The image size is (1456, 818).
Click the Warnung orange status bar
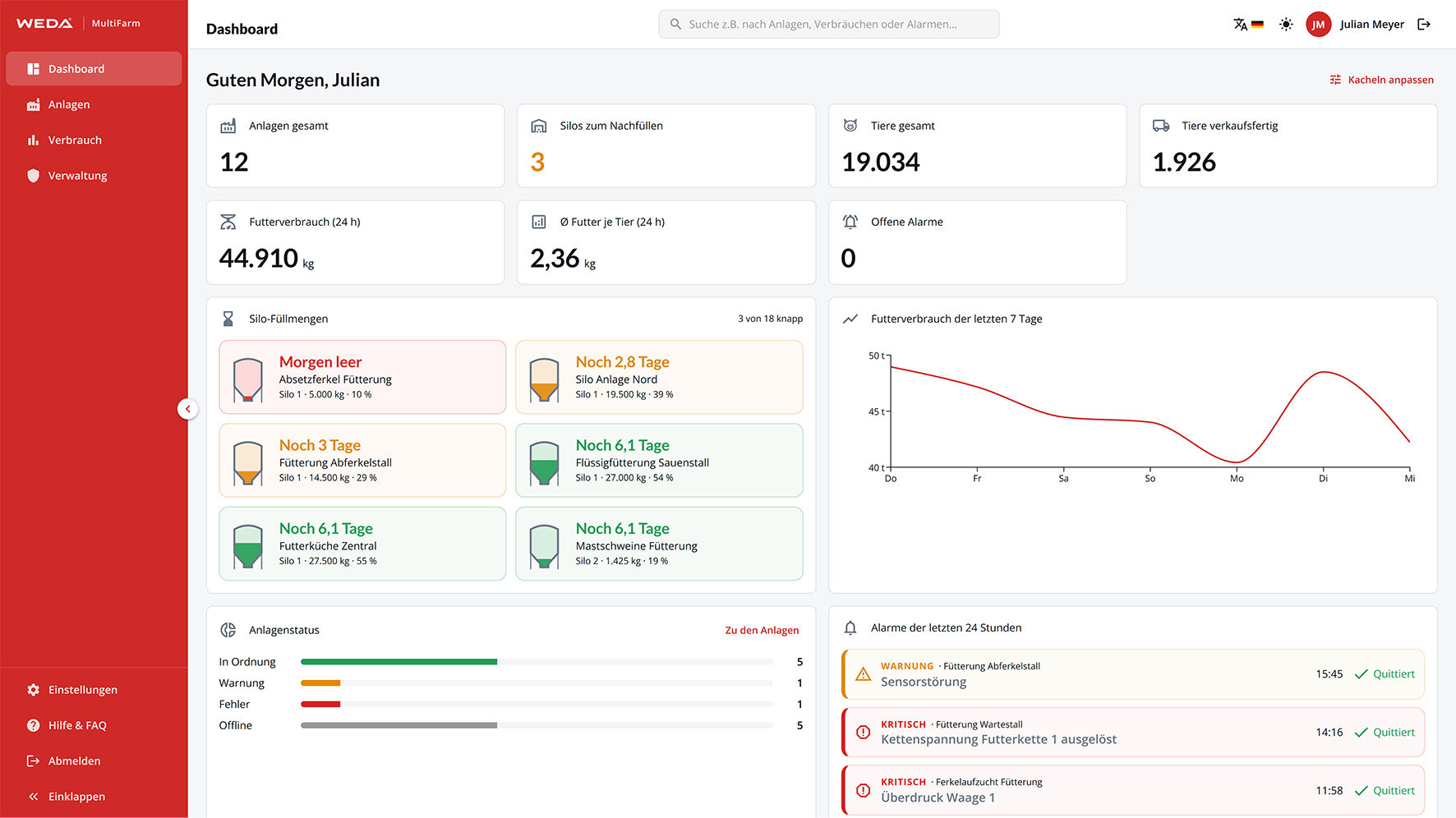pos(320,683)
